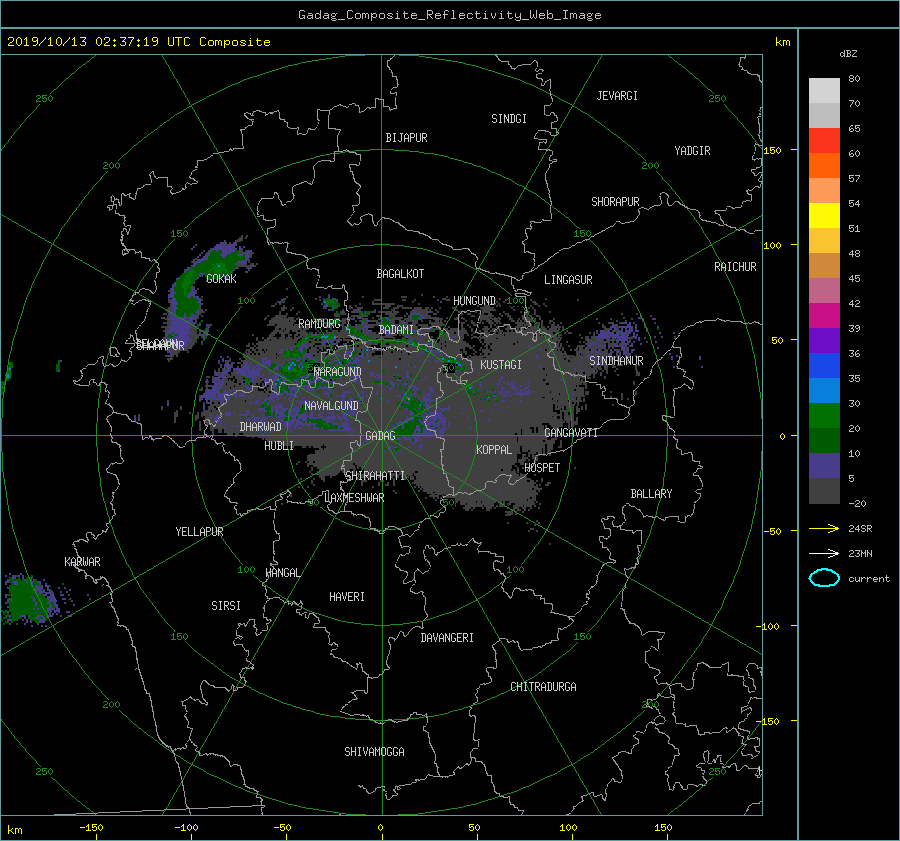Click the LAXMESHWAR town label
Screen dimensions: 900x841
(x=354, y=498)
